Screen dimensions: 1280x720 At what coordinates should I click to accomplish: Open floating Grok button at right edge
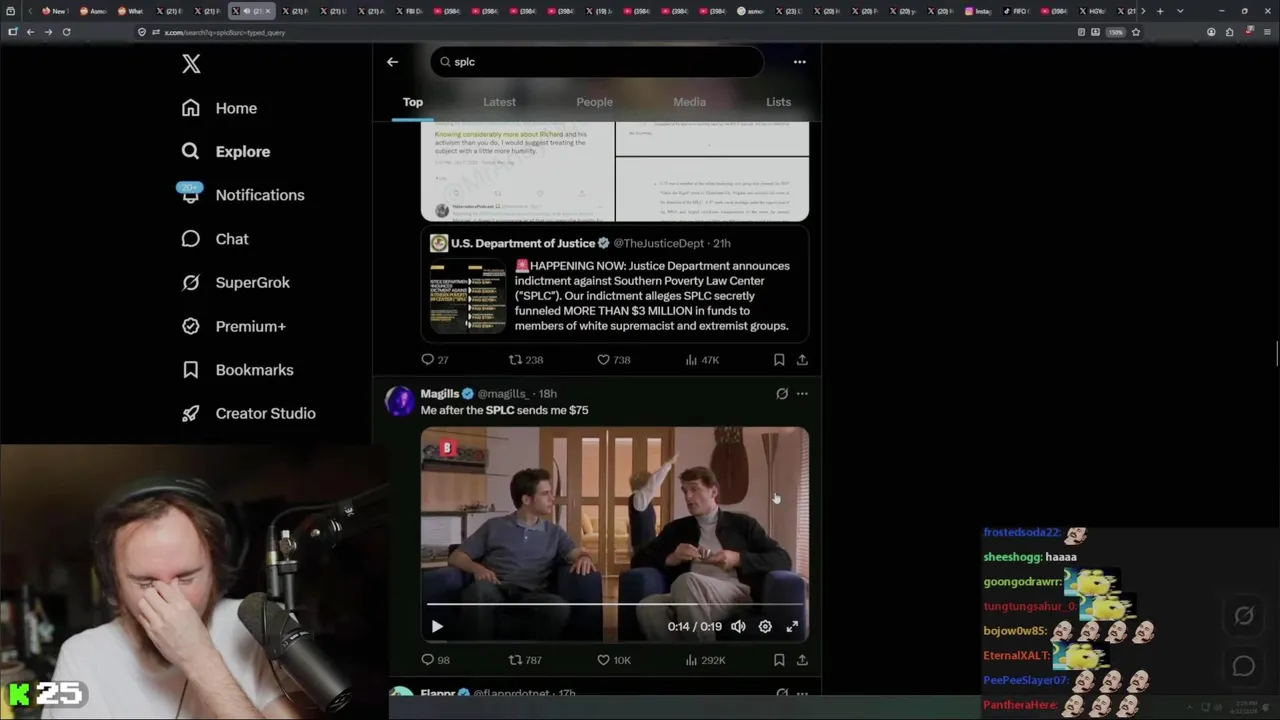click(x=1244, y=616)
